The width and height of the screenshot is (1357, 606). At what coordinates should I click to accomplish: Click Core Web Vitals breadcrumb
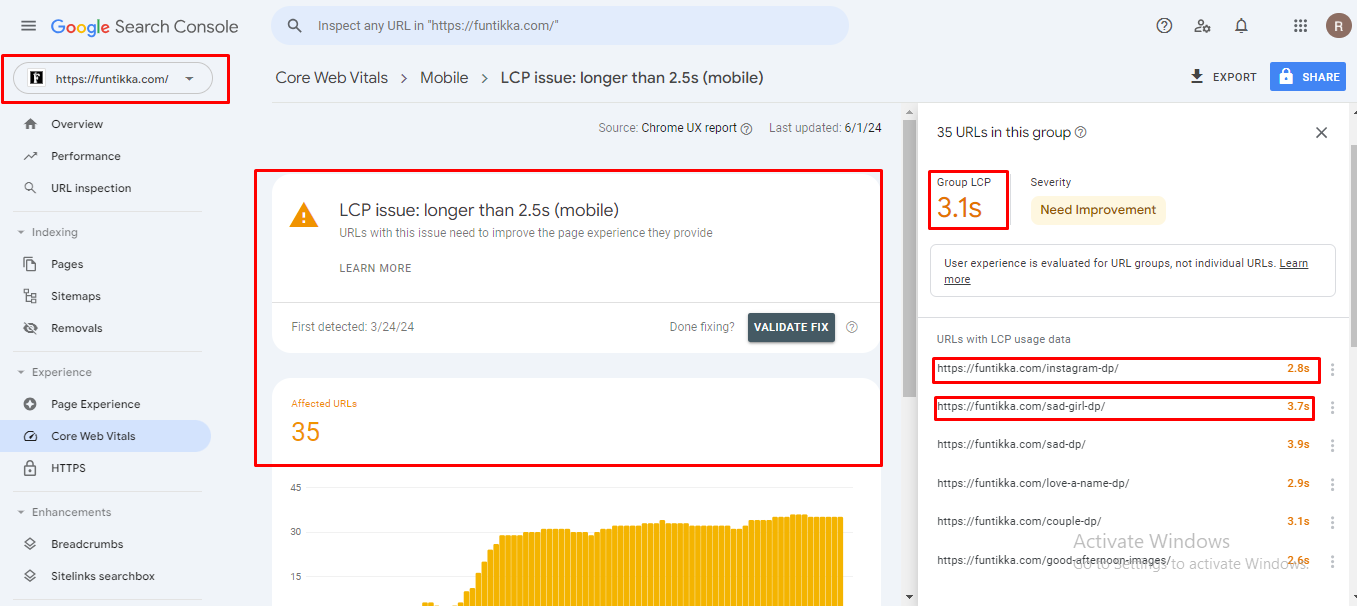(331, 77)
